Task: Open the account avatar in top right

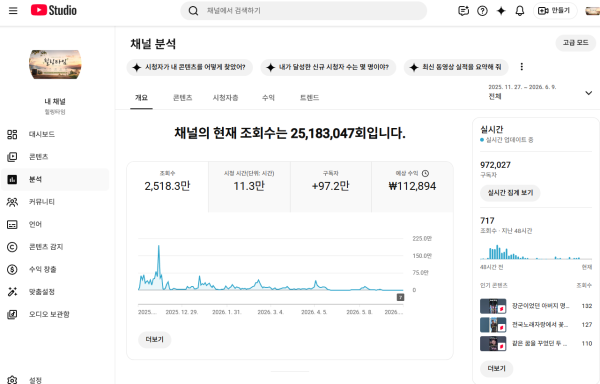Action: (x=593, y=11)
